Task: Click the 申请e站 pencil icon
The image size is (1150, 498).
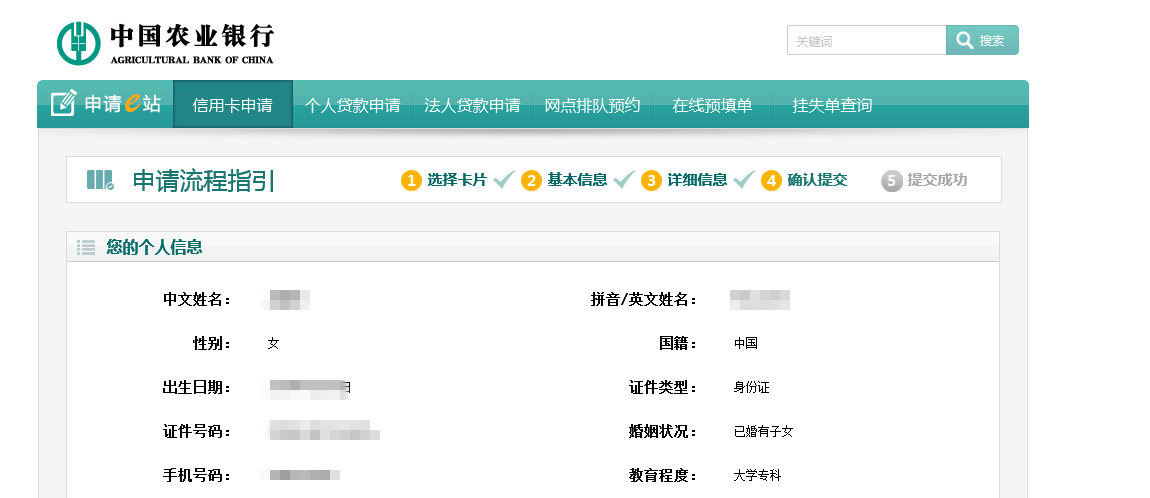Action: pos(64,104)
